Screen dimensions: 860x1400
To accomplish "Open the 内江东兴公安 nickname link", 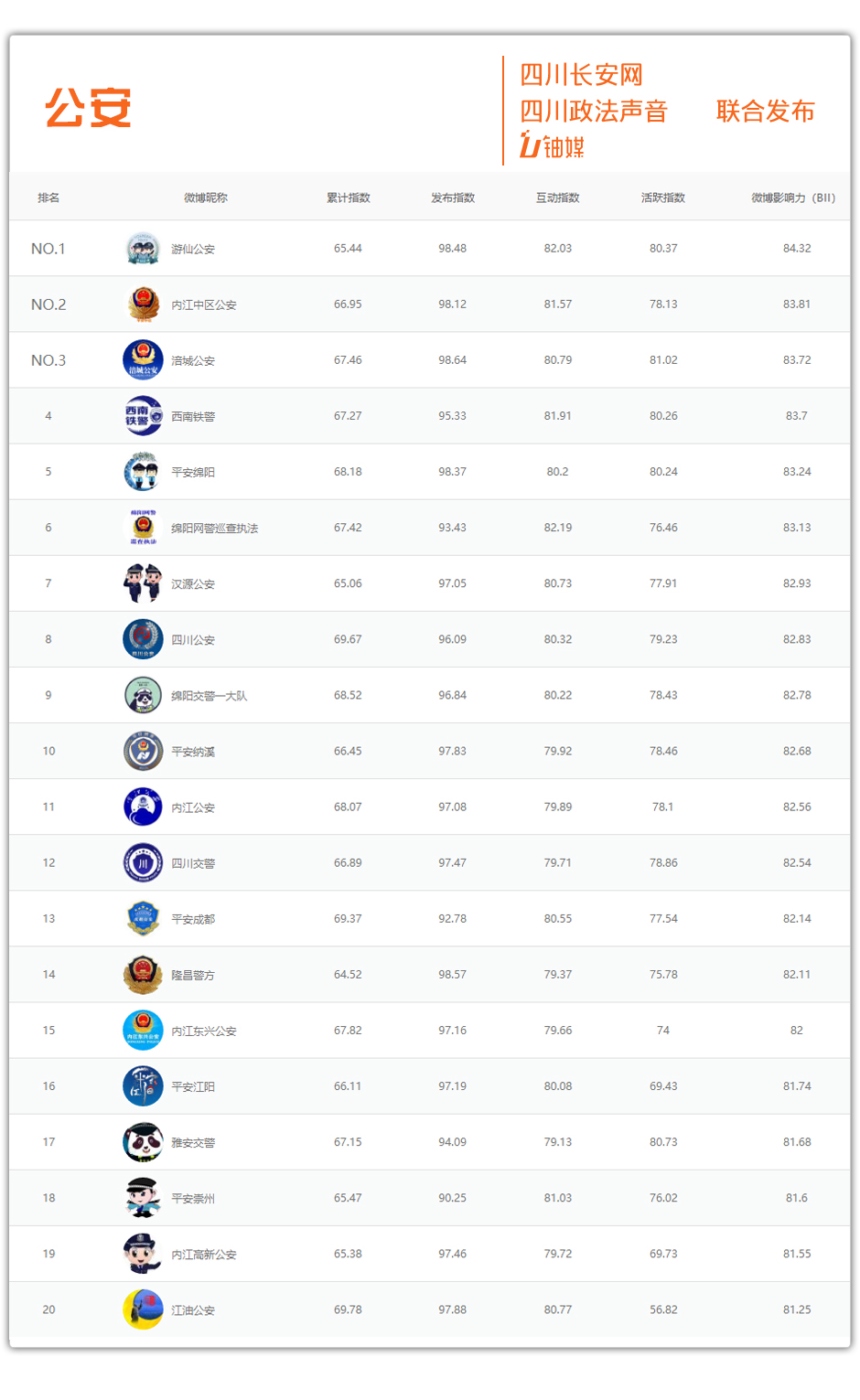I will (204, 1031).
